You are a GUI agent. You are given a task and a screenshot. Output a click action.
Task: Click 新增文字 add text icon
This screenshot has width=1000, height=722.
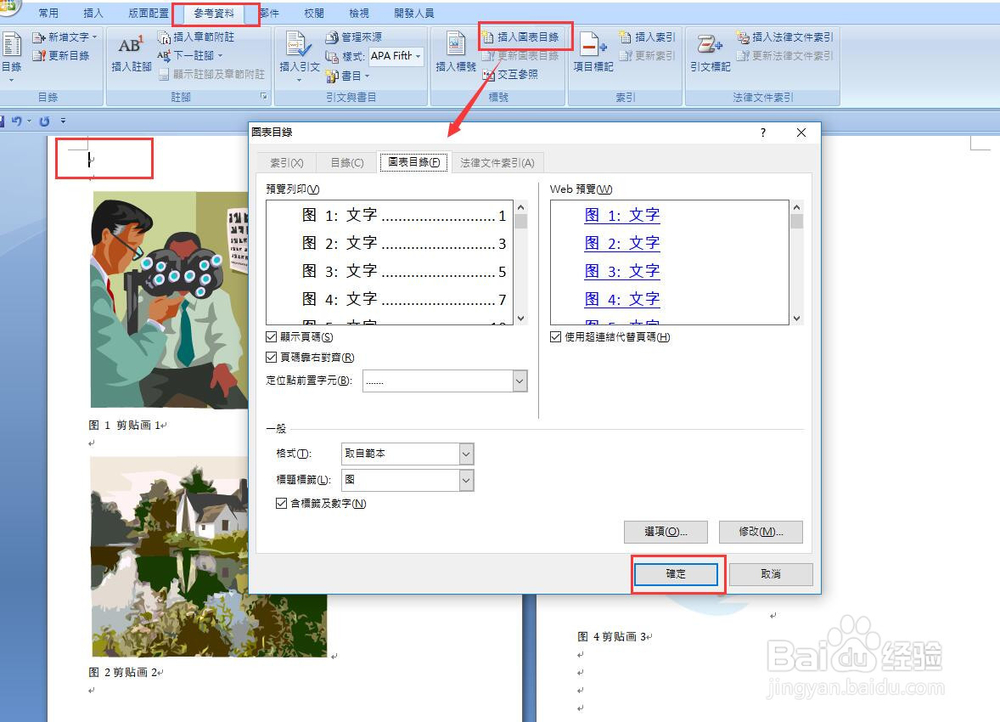coord(38,37)
